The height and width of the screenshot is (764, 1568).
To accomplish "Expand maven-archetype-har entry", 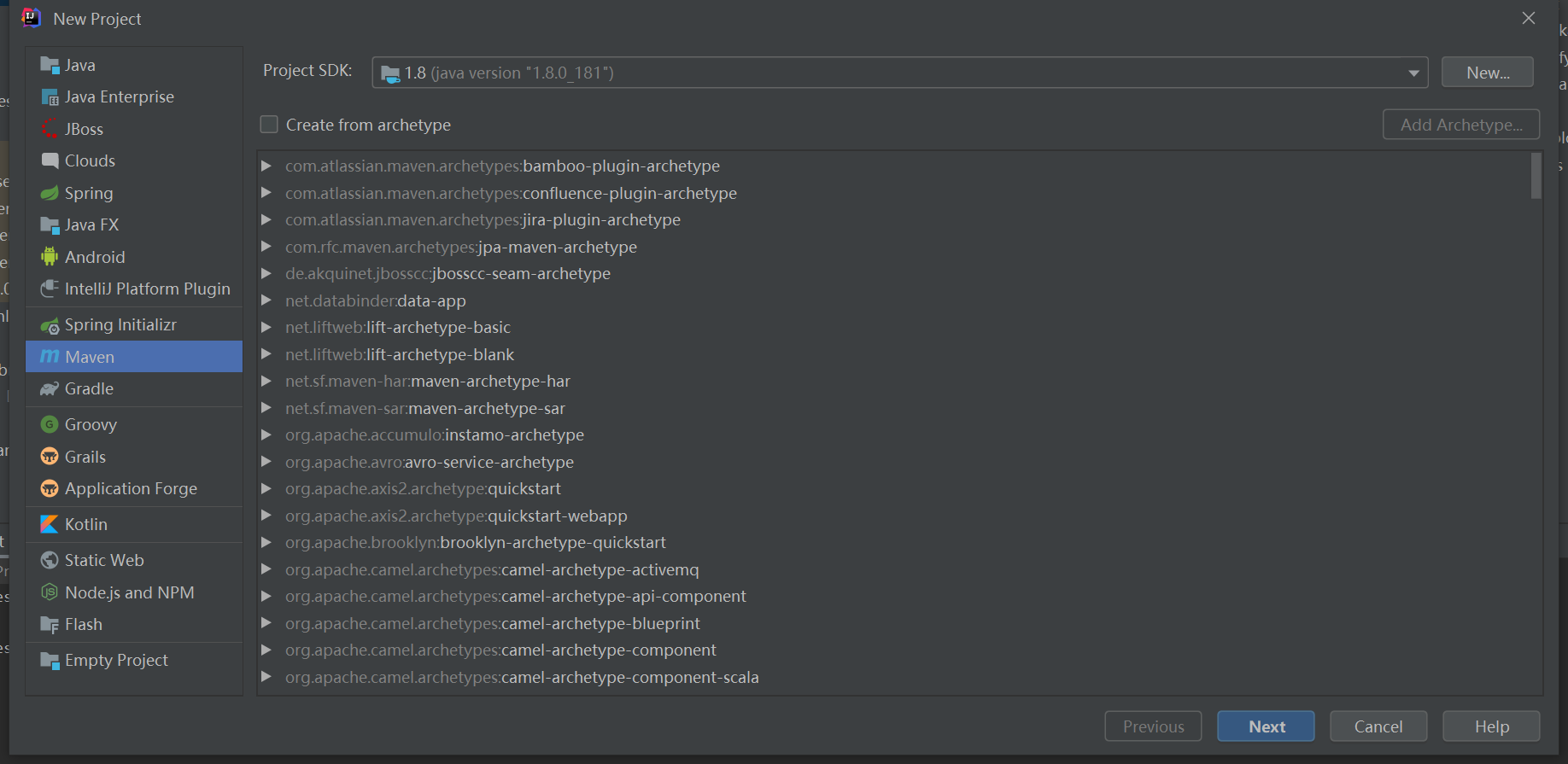I will [266, 381].
